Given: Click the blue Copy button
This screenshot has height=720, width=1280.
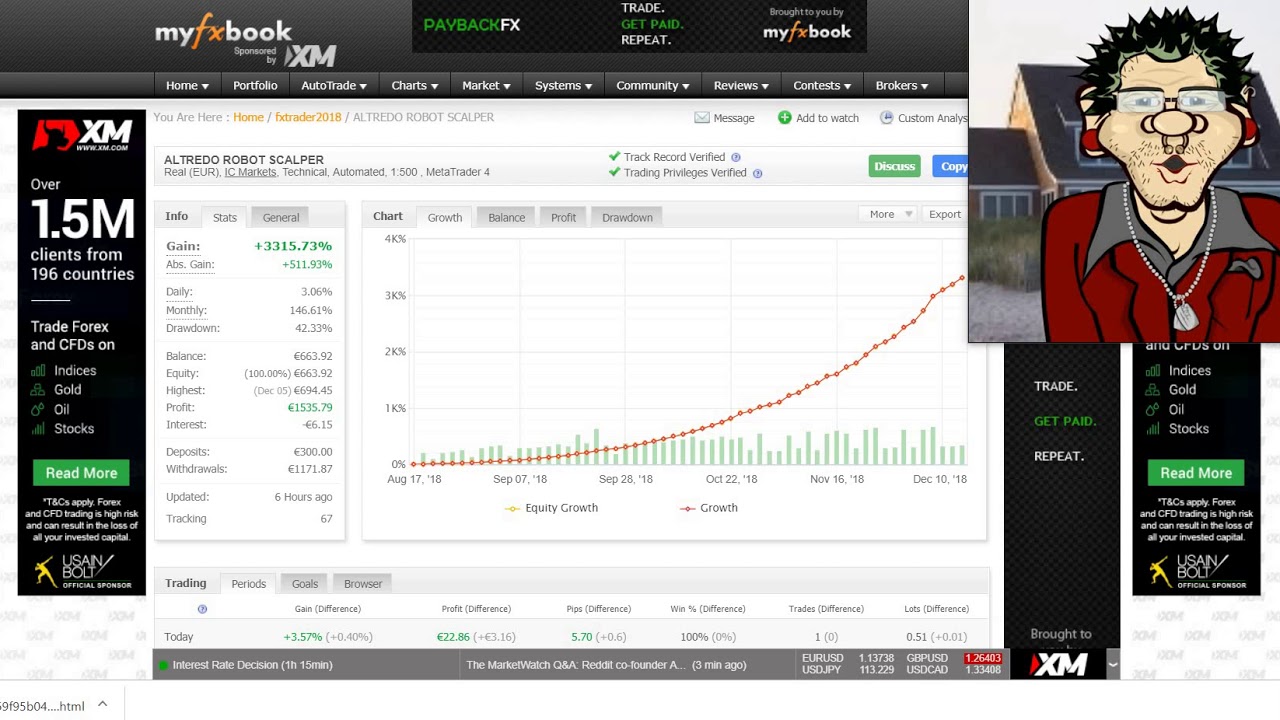Looking at the screenshot, I should [x=950, y=167].
